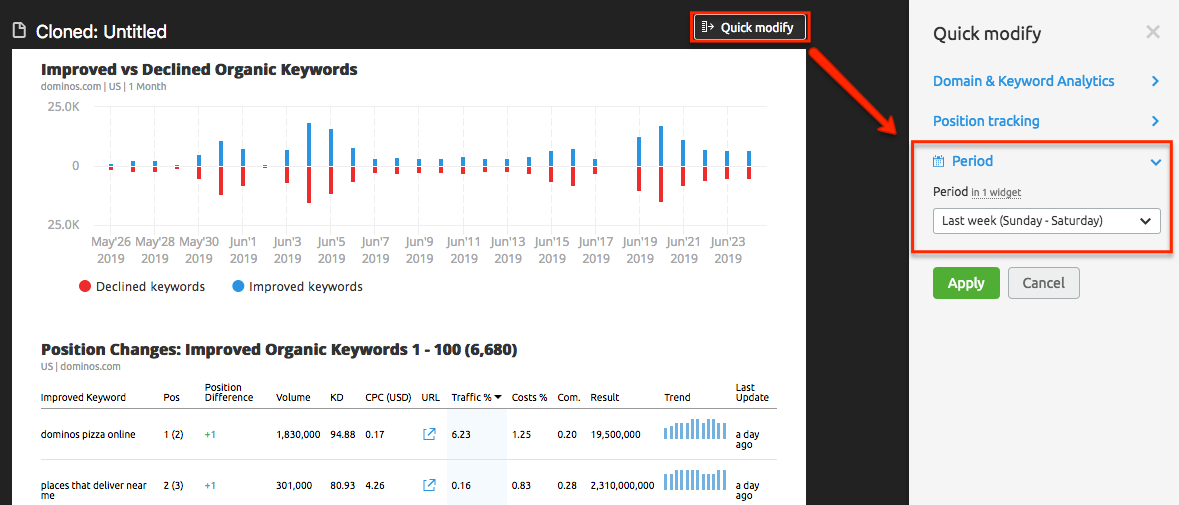Image resolution: width=1179 pixels, height=505 pixels.
Task: Click the Costs % column header
Action: point(529,398)
